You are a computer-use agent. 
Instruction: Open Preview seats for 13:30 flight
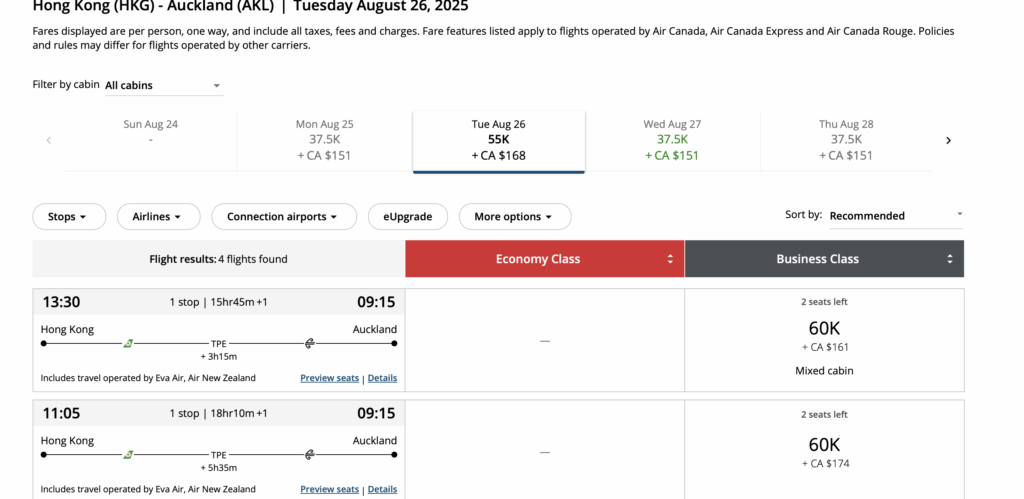(330, 378)
